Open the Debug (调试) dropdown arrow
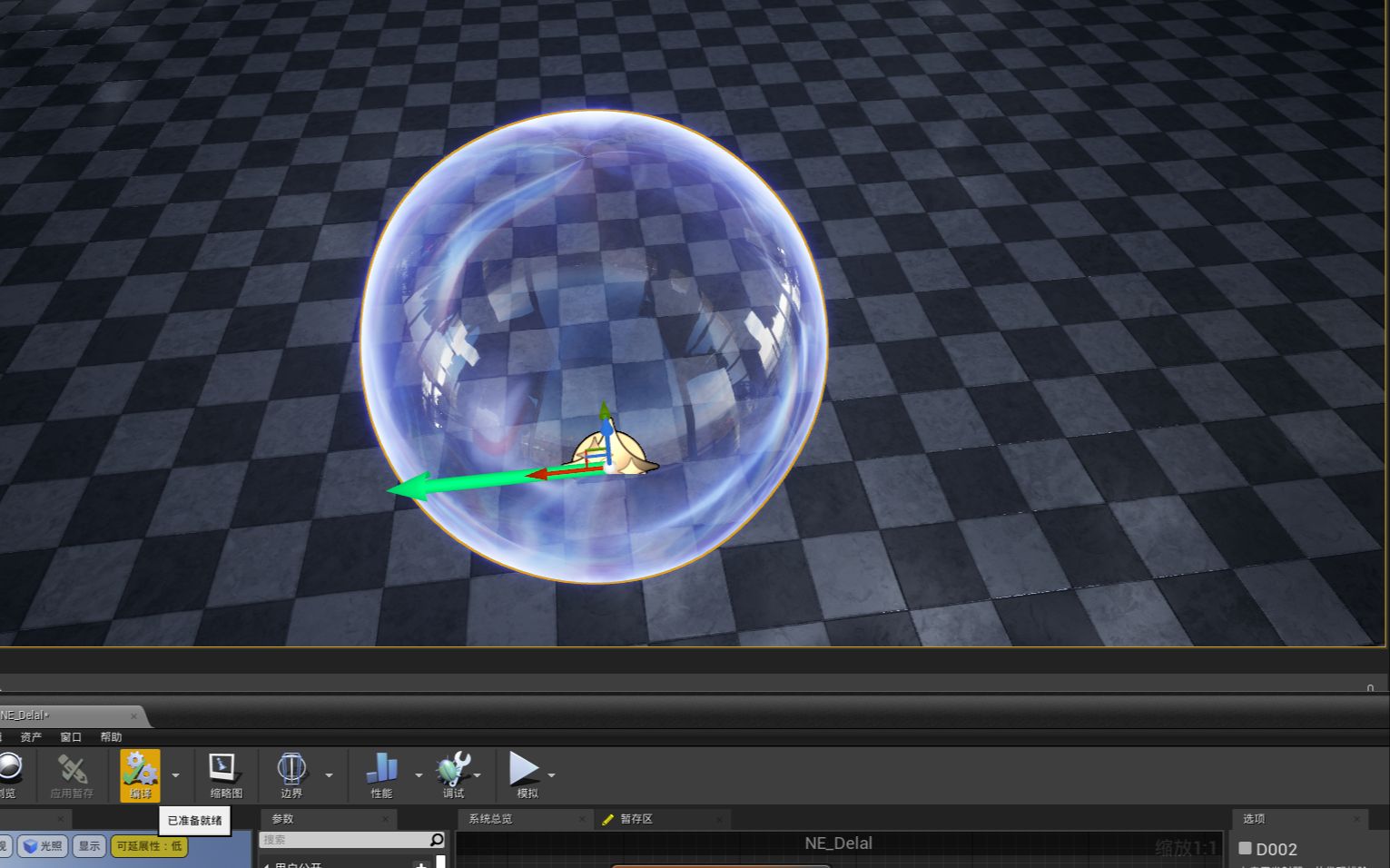Image resolution: width=1390 pixels, height=868 pixels. pos(477,774)
